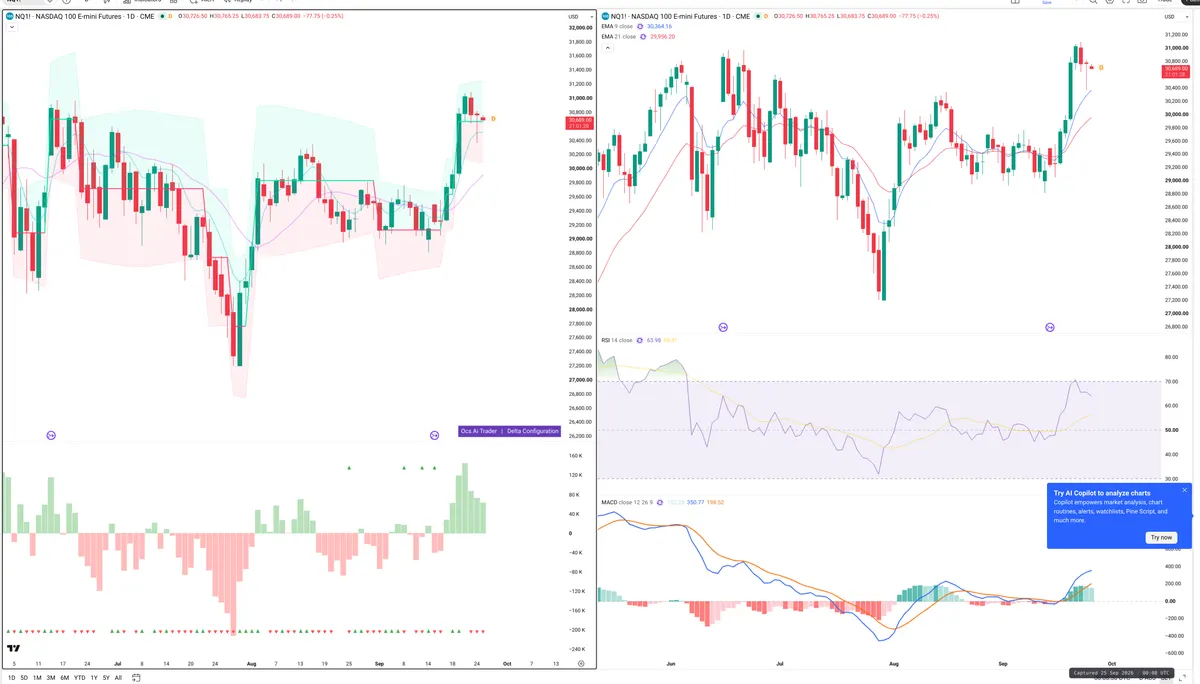The height and width of the screenshot is (684, 1200).
Task: Select the RSI 14 close indicator label
Action: [617, 340]
